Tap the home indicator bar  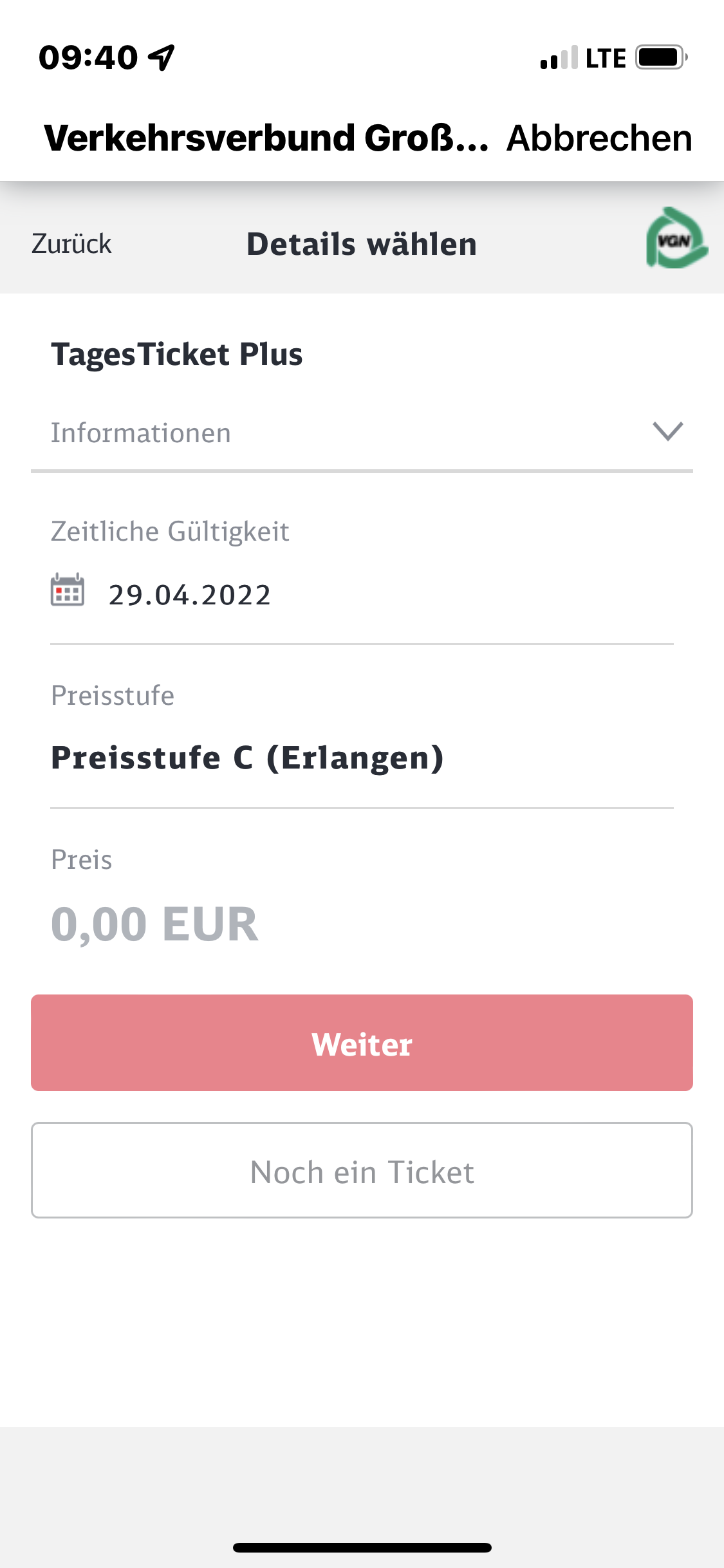click(362, 1547)
